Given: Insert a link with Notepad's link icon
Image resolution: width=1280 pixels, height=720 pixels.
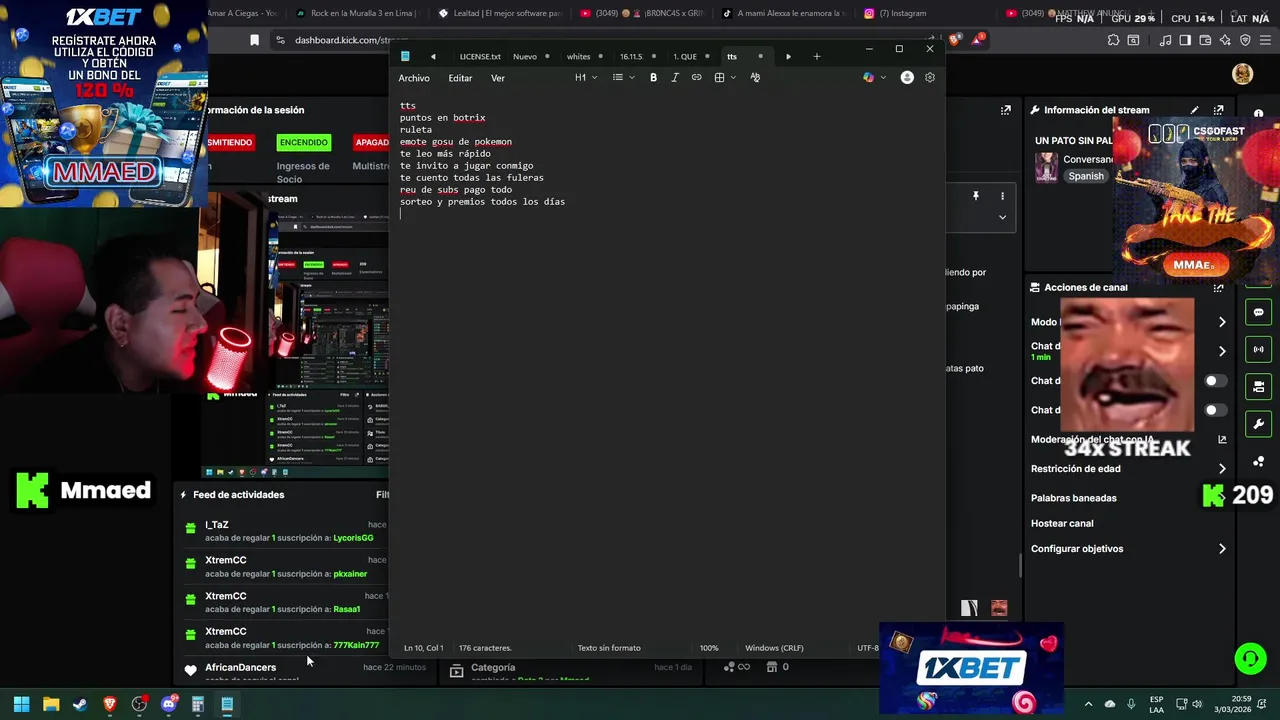Looking at the screenshot, I should point(697,78).
